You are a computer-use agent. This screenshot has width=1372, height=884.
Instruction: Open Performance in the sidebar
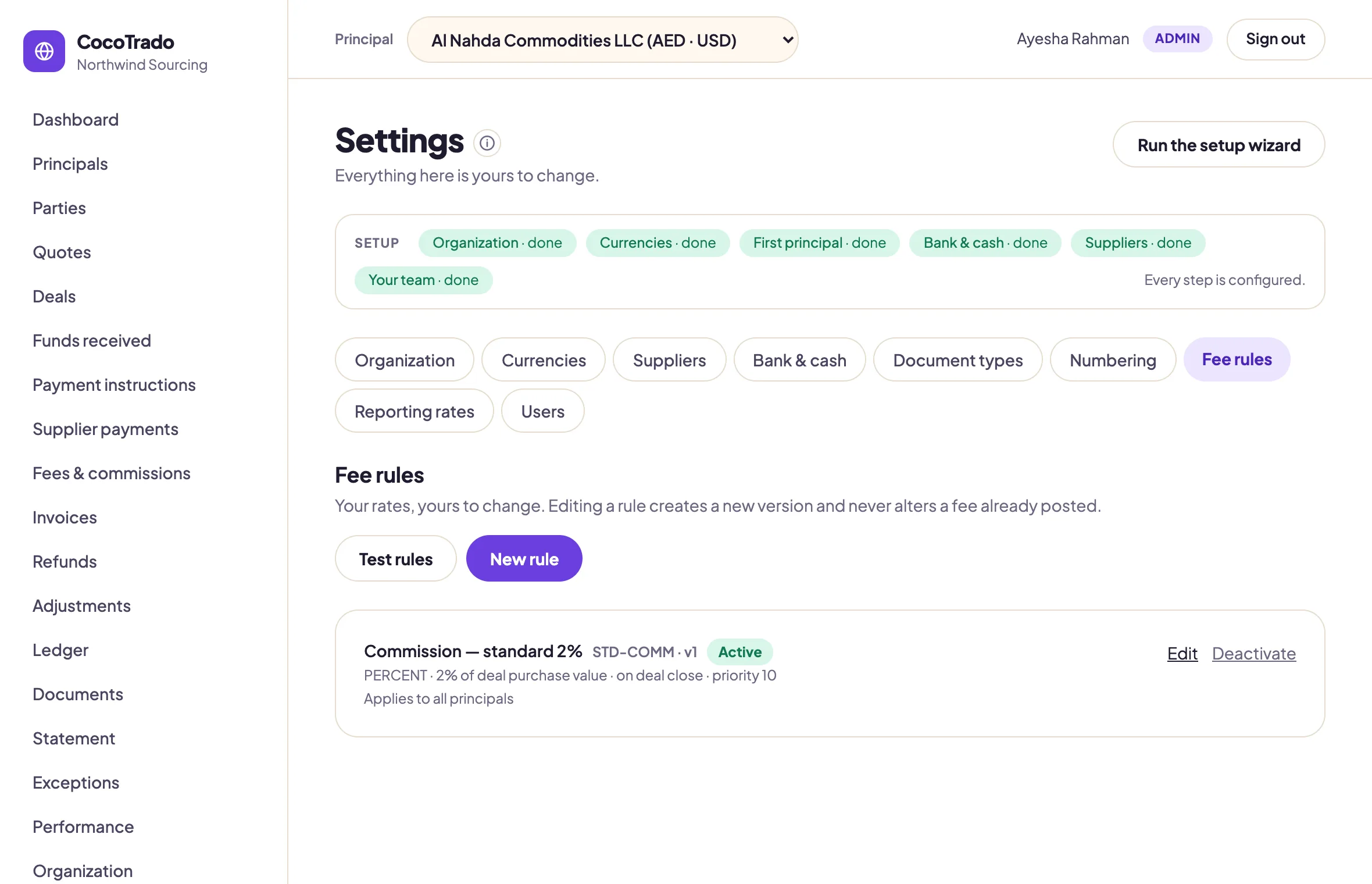(83, 827)
